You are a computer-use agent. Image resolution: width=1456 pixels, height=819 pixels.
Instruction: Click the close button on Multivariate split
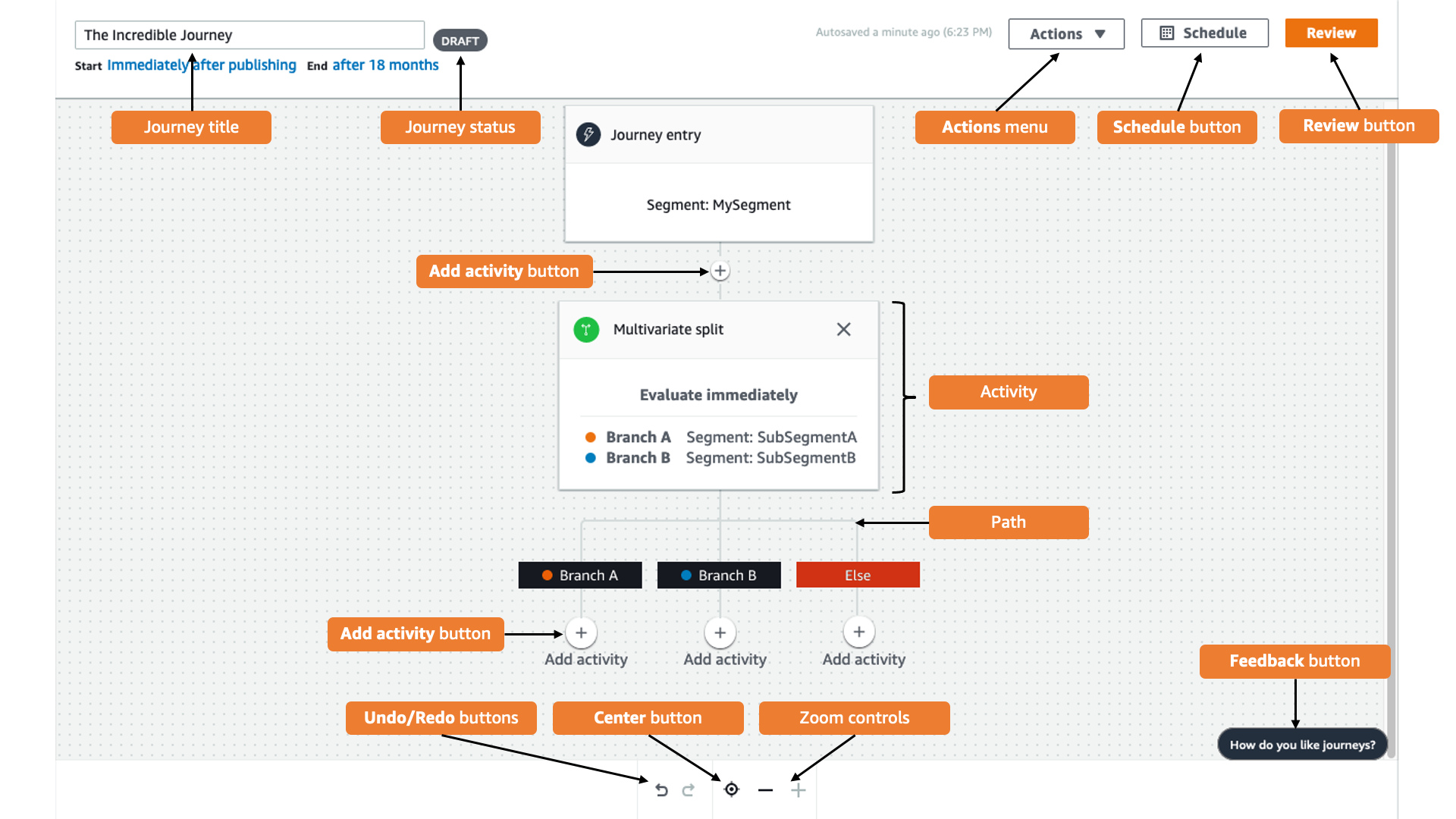pos(844,329)
